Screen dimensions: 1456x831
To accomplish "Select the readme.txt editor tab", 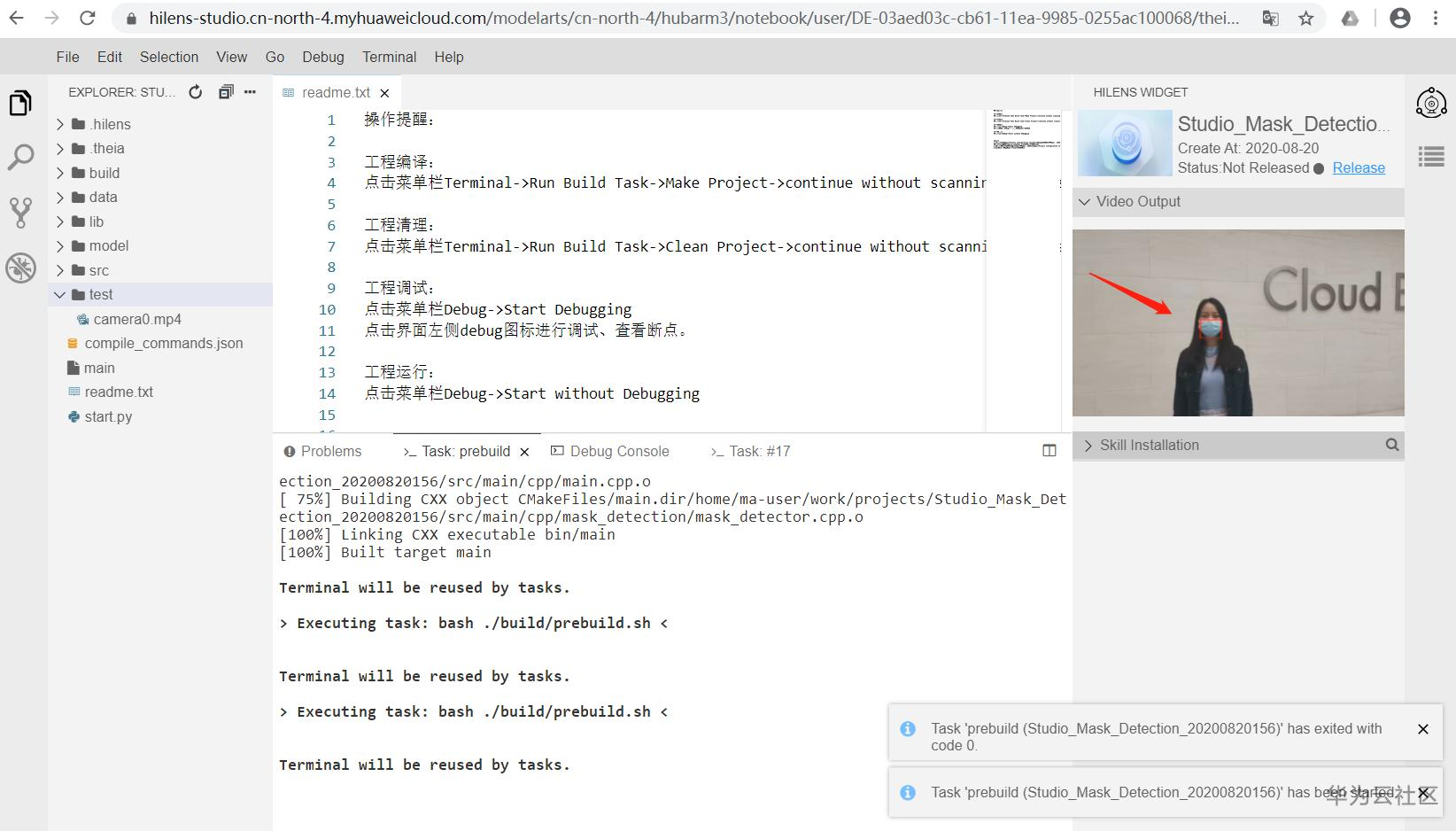I will [x=336, y=93].
